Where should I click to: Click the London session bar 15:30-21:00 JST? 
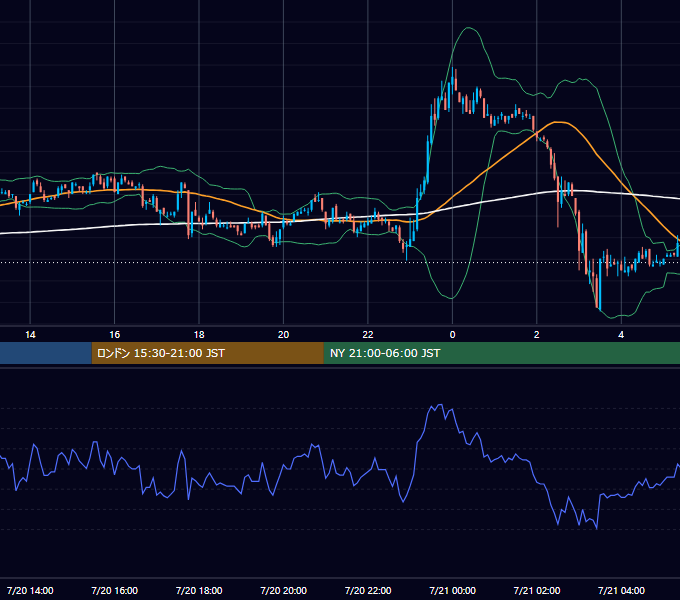pyautogui.click(x=207, y=353)
